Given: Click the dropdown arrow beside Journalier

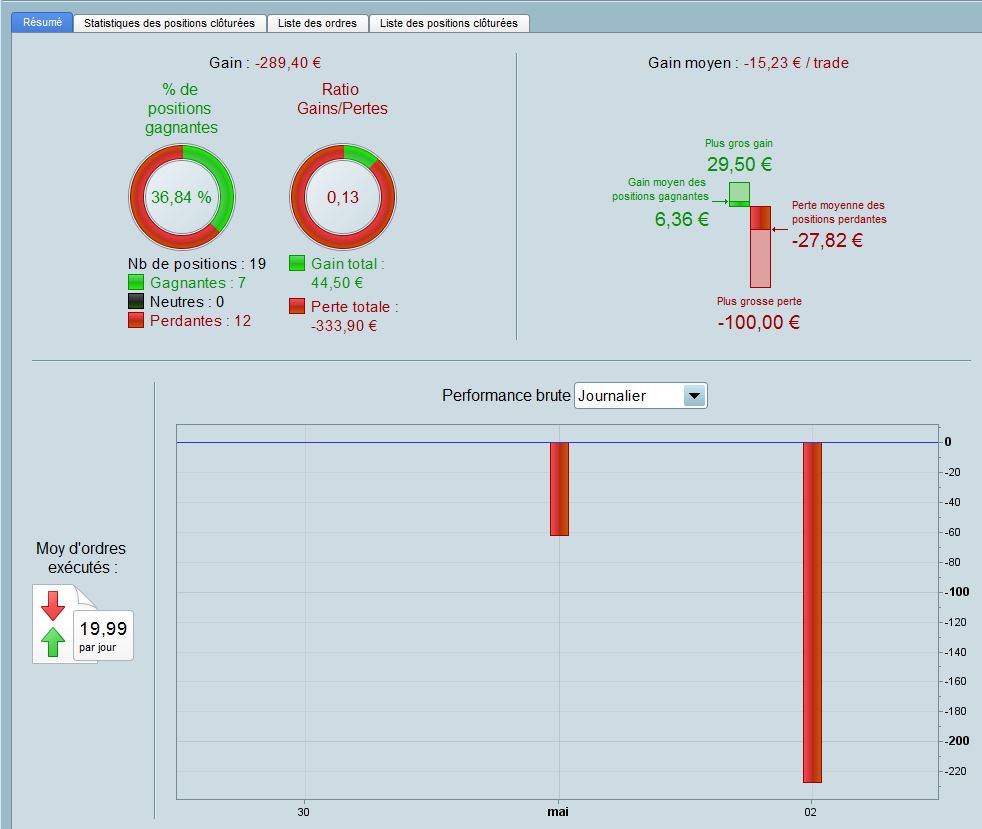Looking at the screenshot, I should pos(694,396).
